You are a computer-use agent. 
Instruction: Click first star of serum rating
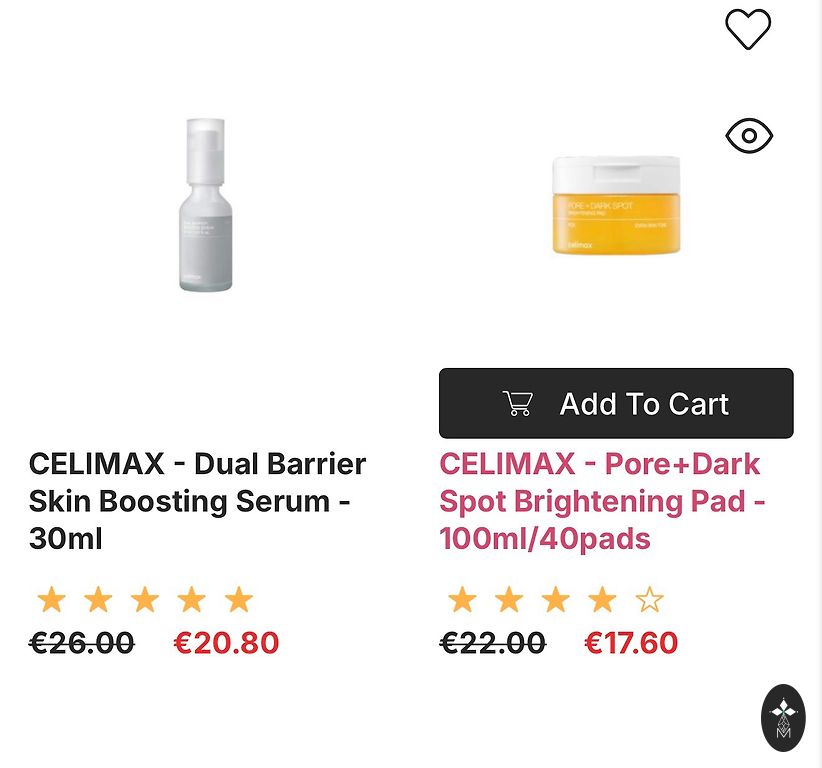point(51,600)
